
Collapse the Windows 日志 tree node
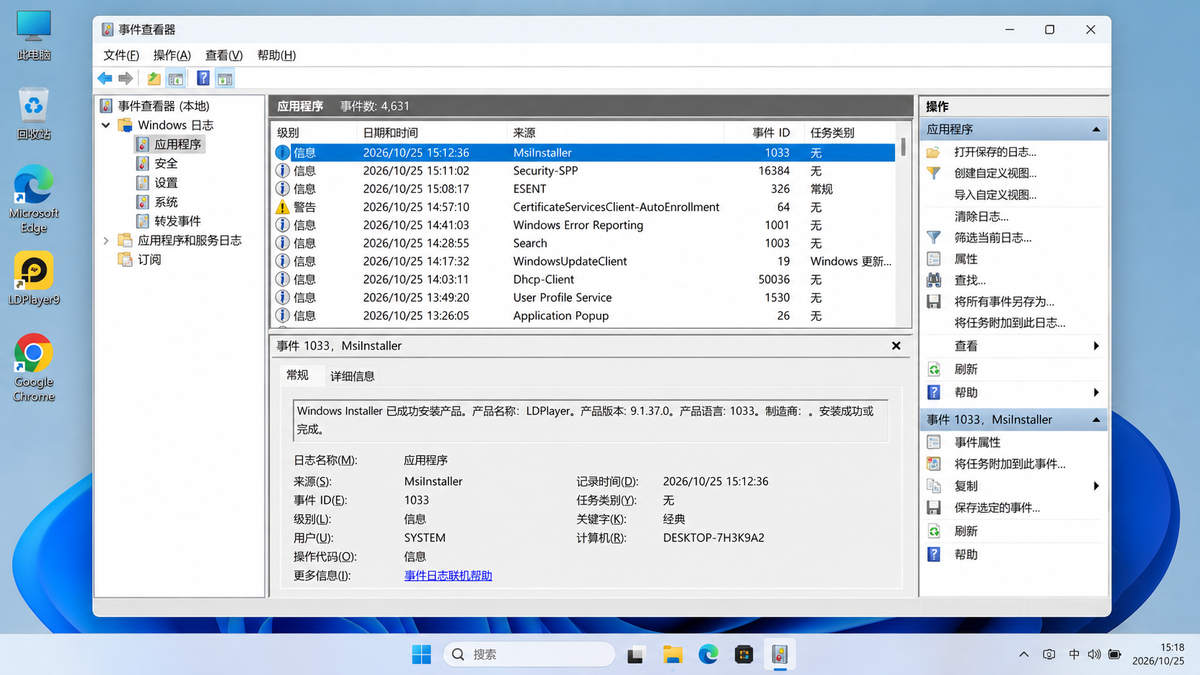(x=106, y=125)
